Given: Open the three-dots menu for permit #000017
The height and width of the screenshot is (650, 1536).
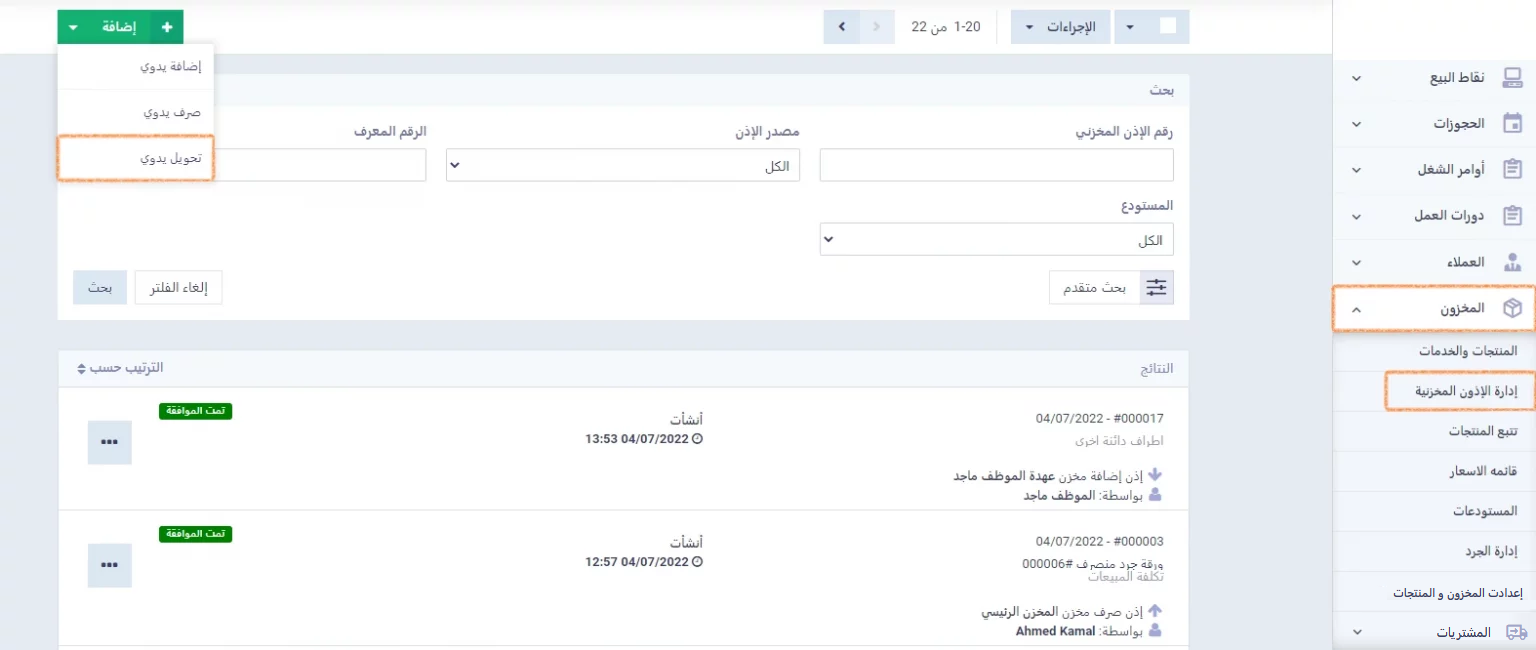Looking at the screenshot, I should (x=109, y=442).
